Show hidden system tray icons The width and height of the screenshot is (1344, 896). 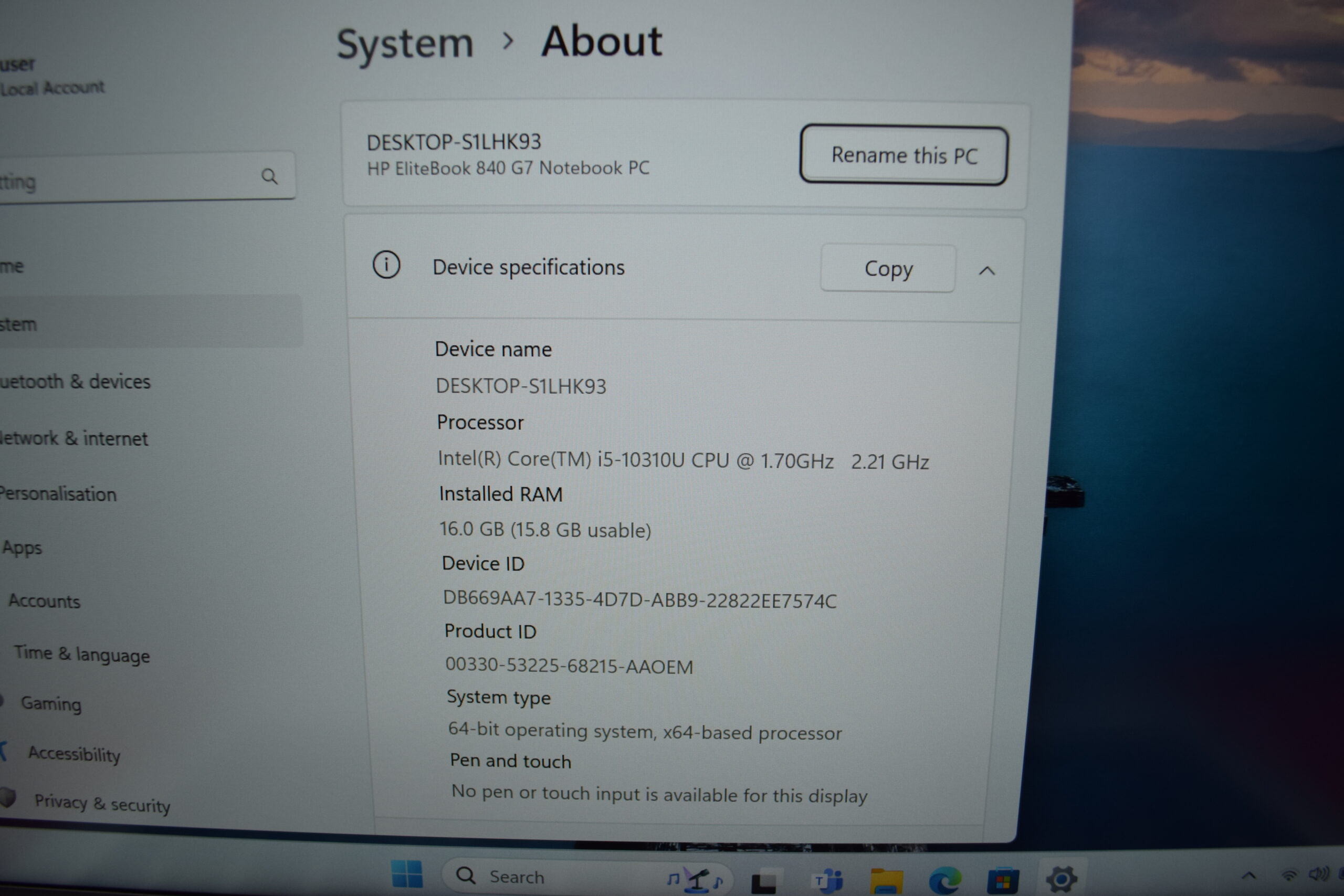click(1248, 876)
